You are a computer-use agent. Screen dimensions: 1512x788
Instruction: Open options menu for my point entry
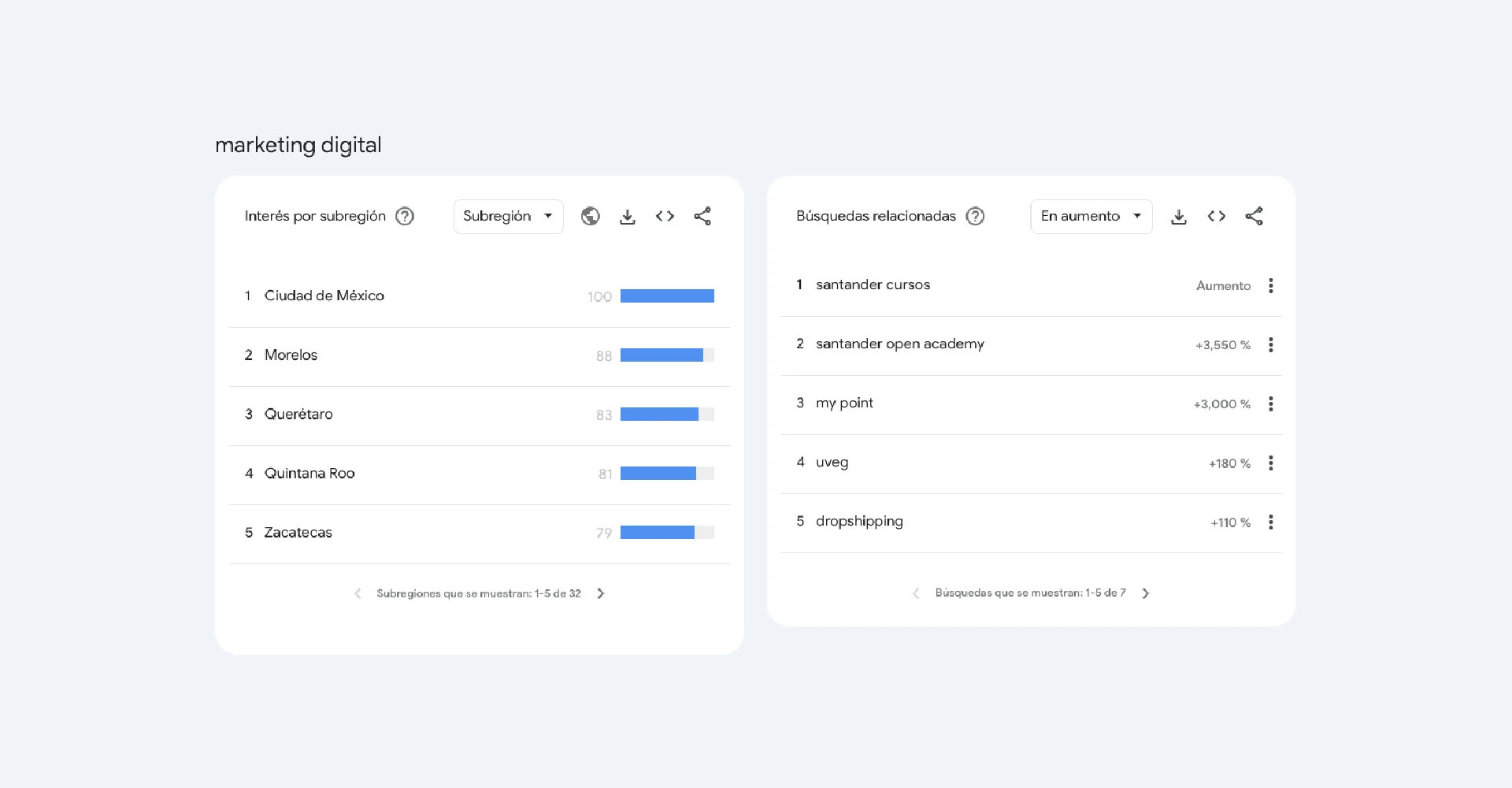pos(1270,404)
